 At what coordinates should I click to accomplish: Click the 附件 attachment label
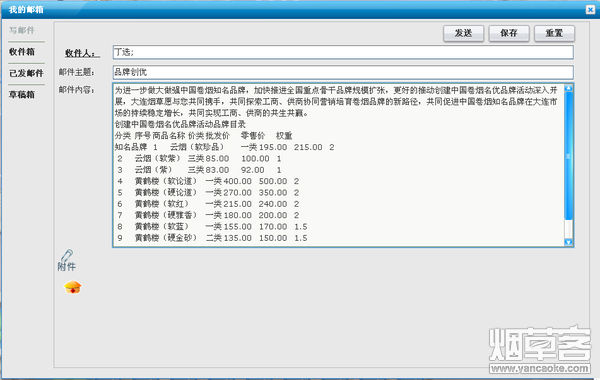tap(67, 267)
